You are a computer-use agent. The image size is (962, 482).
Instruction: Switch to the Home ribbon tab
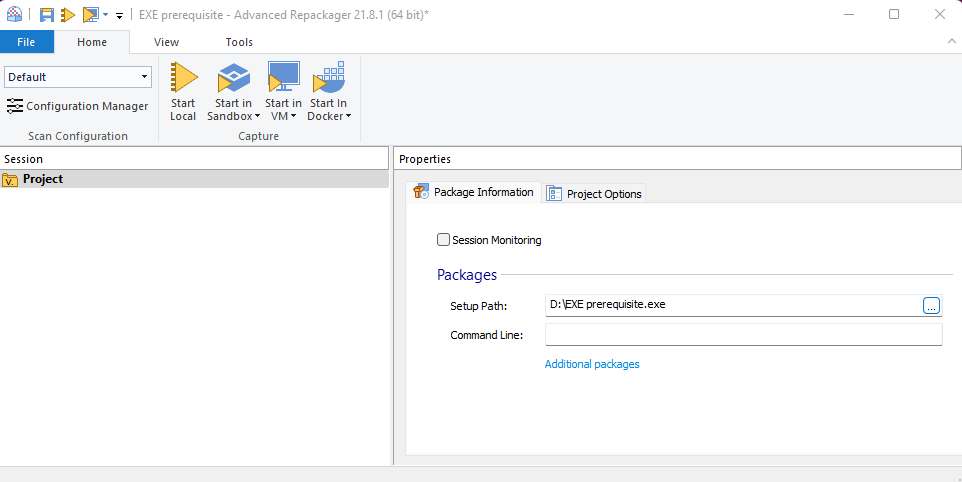(92, 42)
